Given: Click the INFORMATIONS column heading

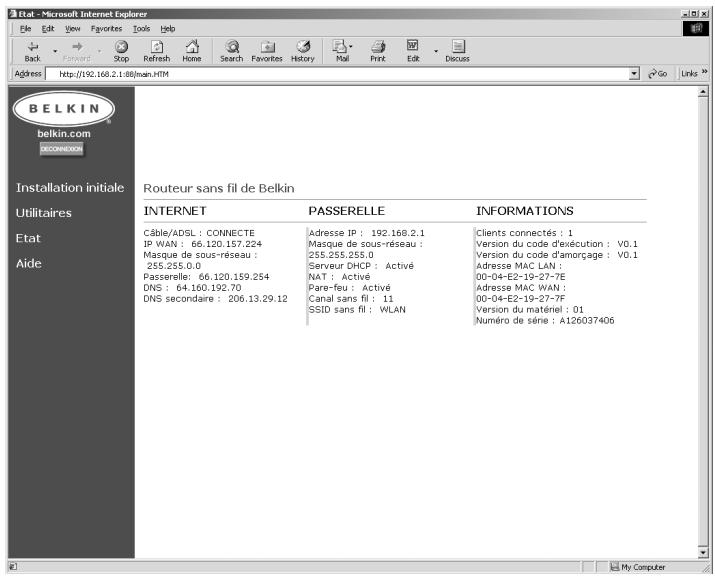Looking at the screenshot, I should (x=525, y=211).
